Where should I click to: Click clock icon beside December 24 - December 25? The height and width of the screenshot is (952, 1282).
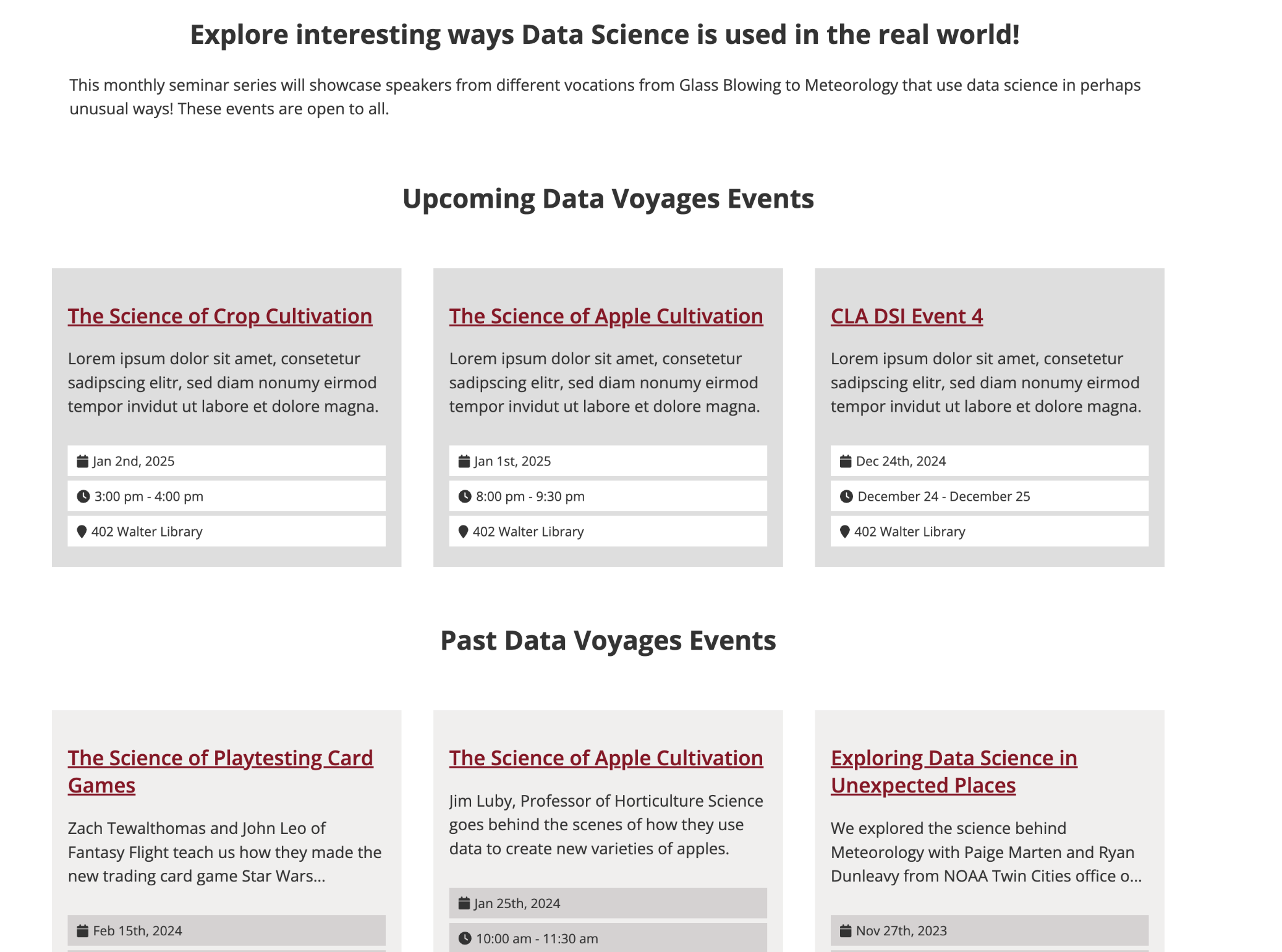coord(846,496)
